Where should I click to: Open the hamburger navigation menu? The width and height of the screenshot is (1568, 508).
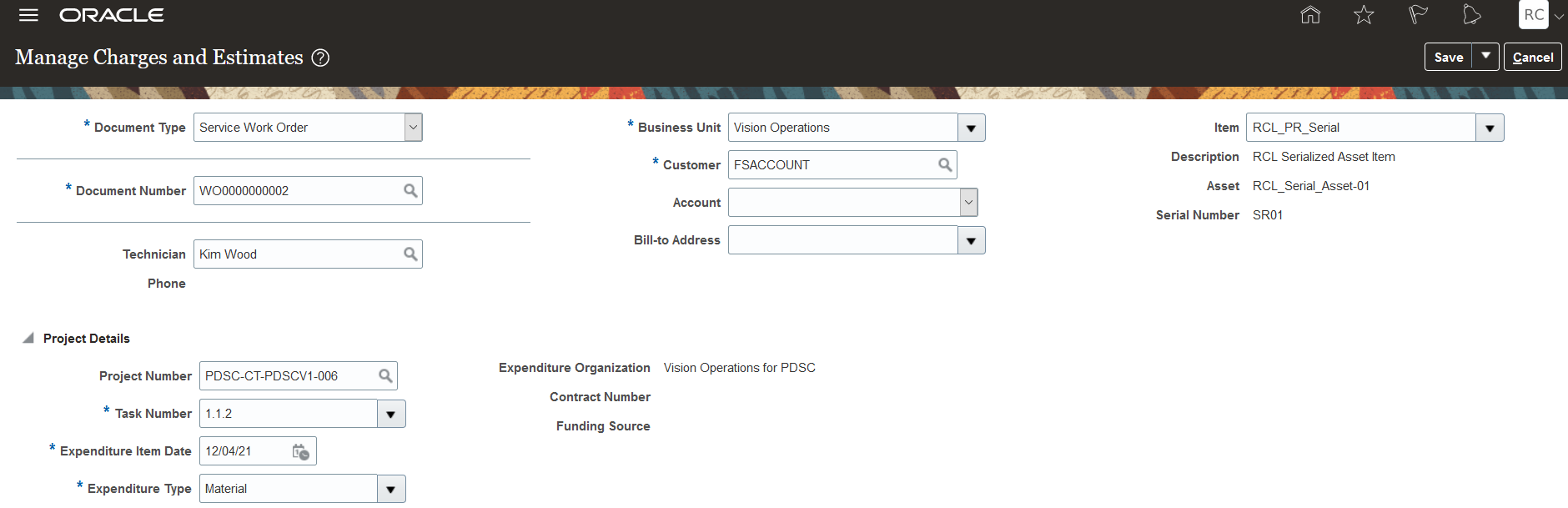click(x=28, y=15)
